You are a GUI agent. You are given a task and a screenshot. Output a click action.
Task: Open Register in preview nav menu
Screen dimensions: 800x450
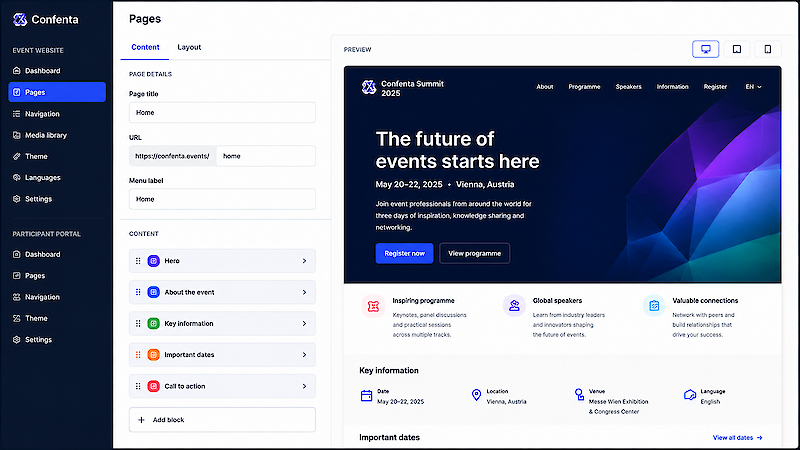tap(715, 87)
